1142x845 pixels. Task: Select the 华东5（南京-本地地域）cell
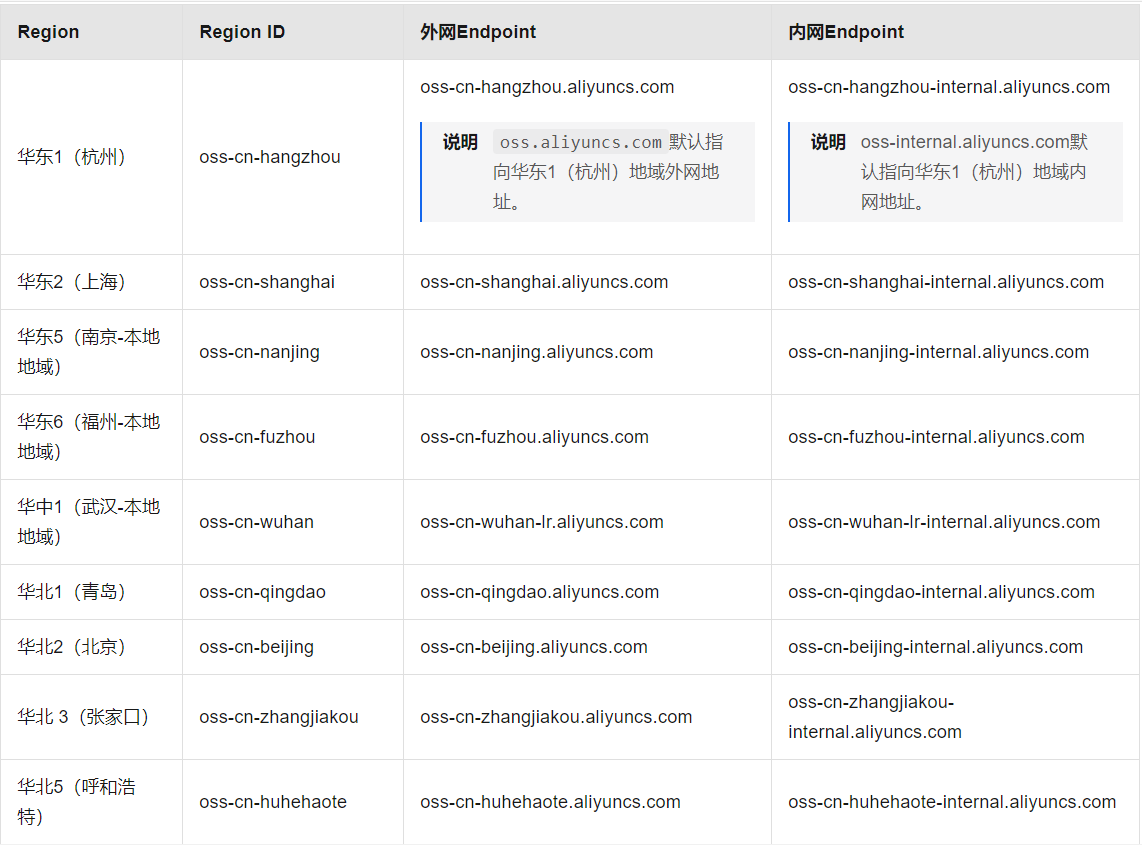tap(89, 352)
